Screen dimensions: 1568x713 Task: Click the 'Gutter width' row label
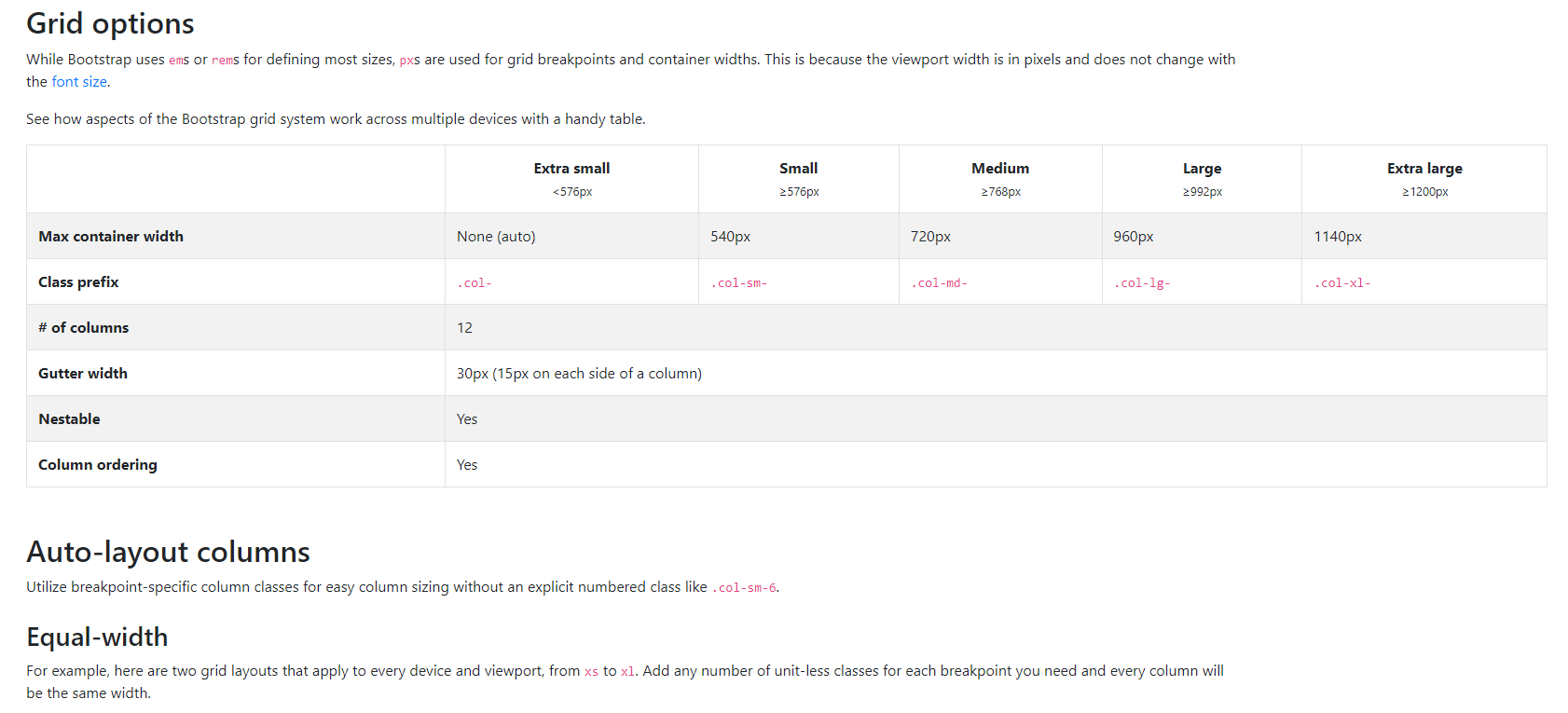click(x=83, y=374)
